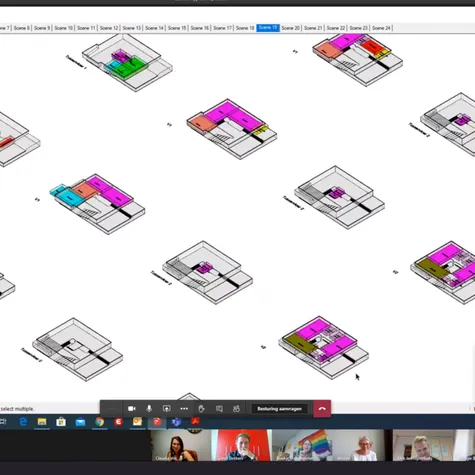Screen dimensions: 475x475
Task: Show the meeting chat panel
Action: [x=219, y=409]
